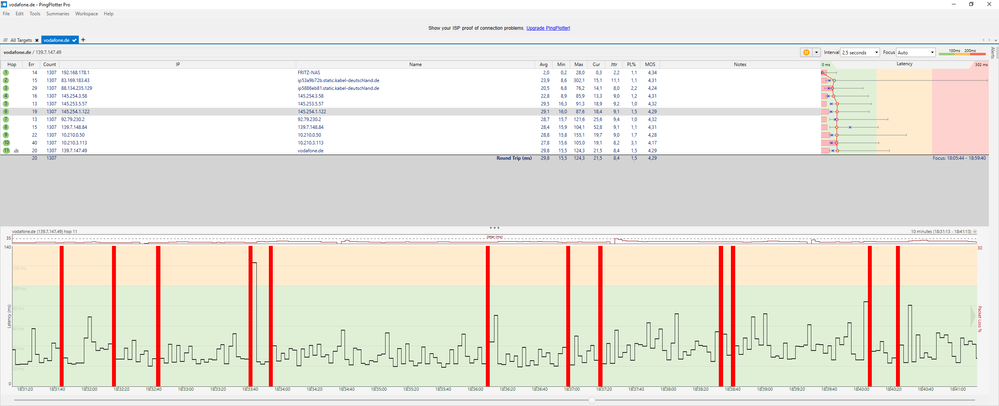Open the File menu
This screenshot has width=999, height=406.
click(x=6, y=13)
